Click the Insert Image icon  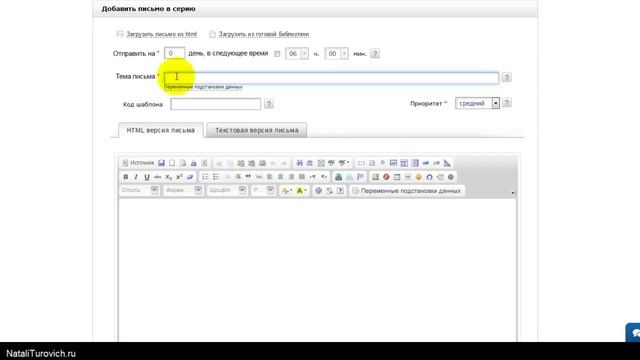[x=375, y=177]
